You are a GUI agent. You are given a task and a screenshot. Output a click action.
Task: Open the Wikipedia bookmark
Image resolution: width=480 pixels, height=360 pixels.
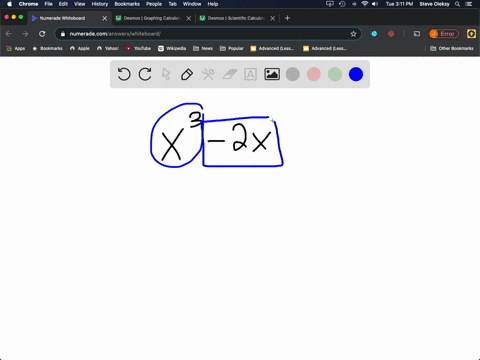pos(172,48)
